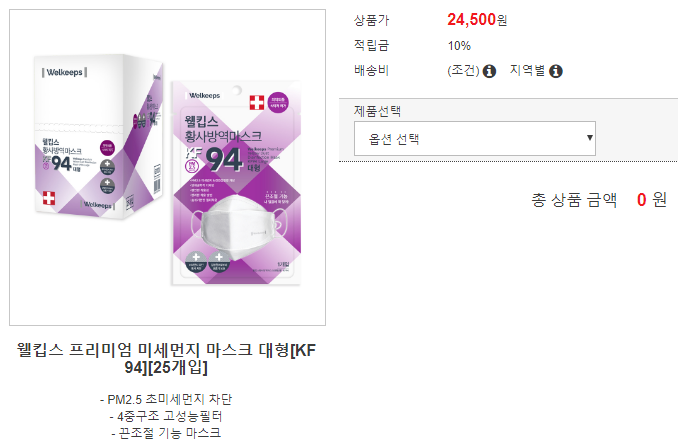Click the red cross emblem on the box
Screen dimensions: 678x446
49,198
